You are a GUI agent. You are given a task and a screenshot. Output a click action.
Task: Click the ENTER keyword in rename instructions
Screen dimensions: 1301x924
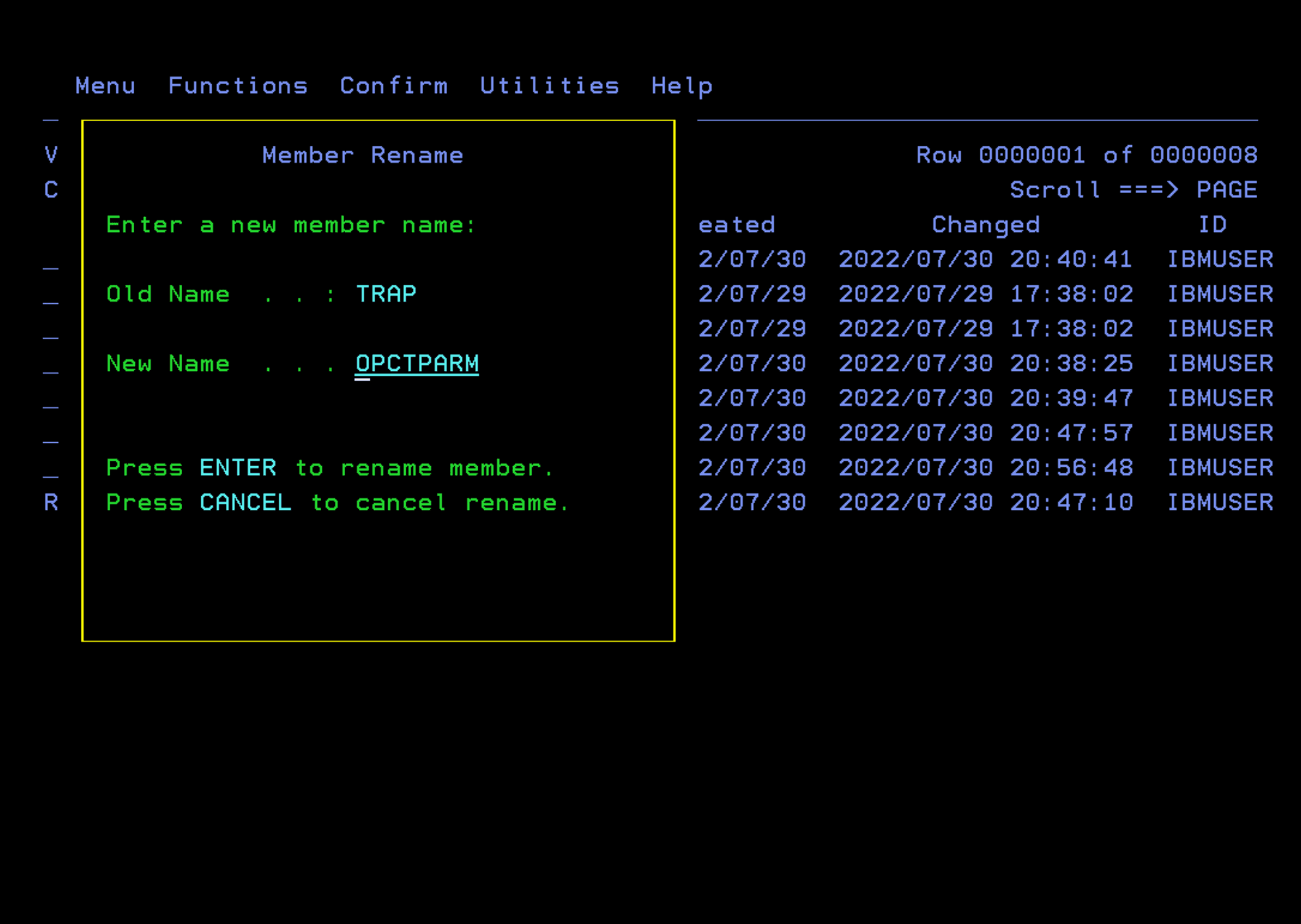click(x=238, y=468)
